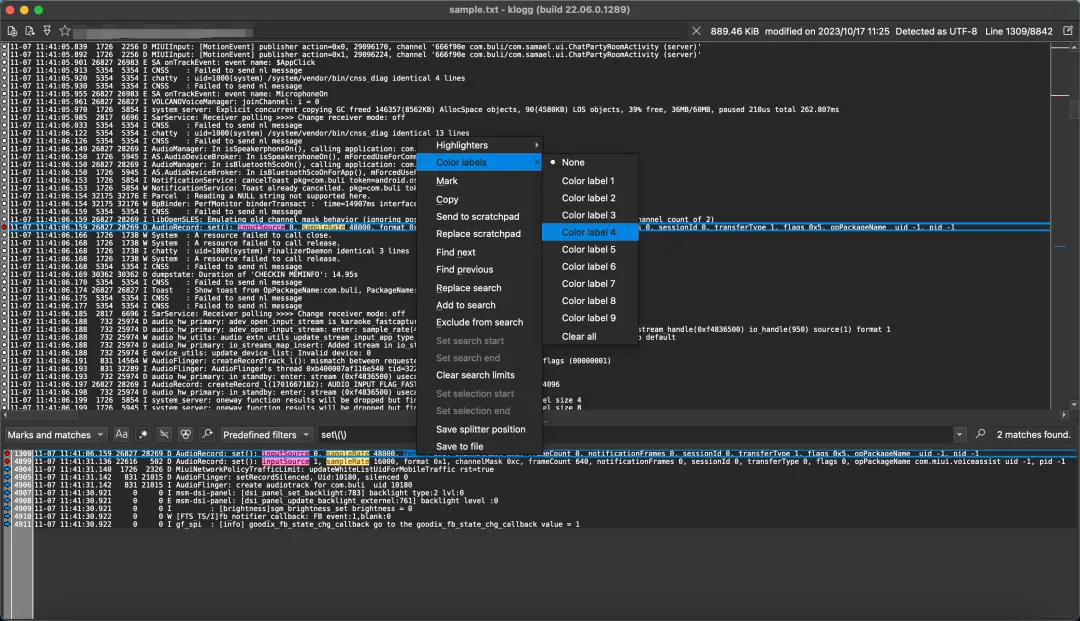Open the scratchpad icon at top right
This screenshot has height=621, width=1080.
click(1067, 31)
